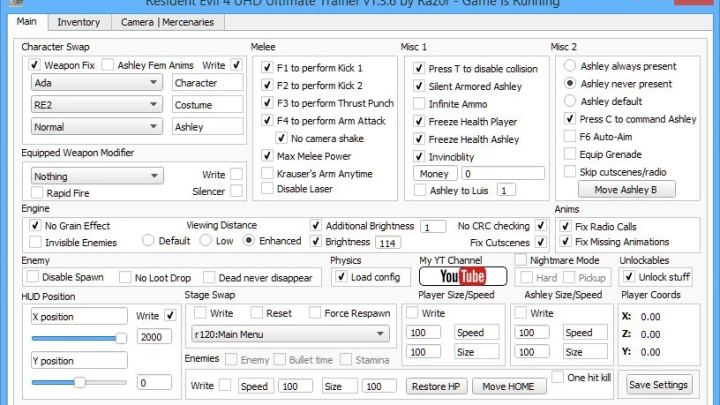
Task: Toggle No camera shake checkbox
Action: [x=281, y=138]
